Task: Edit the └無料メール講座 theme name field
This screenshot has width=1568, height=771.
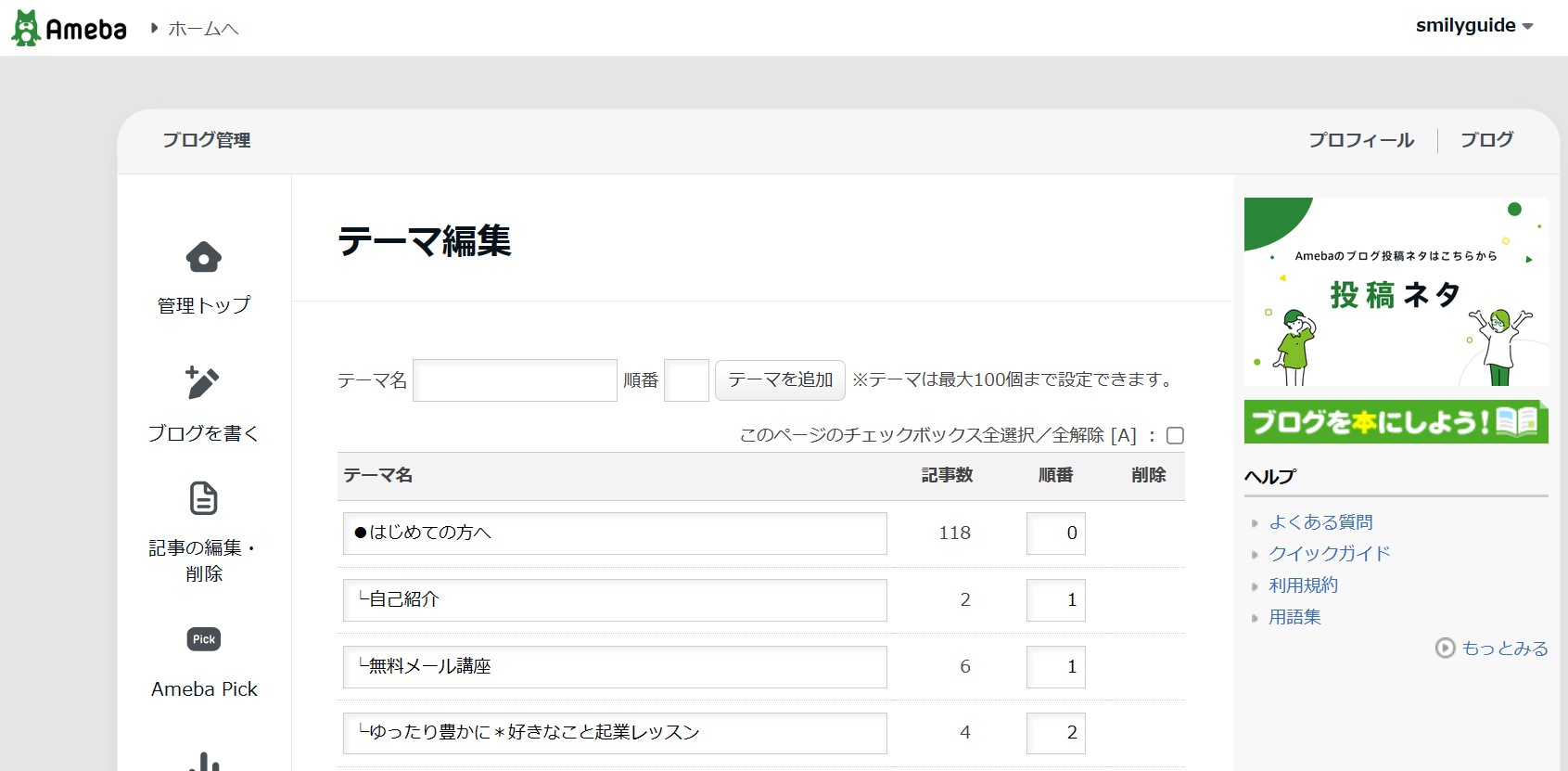Action: [x=615, y=667]
